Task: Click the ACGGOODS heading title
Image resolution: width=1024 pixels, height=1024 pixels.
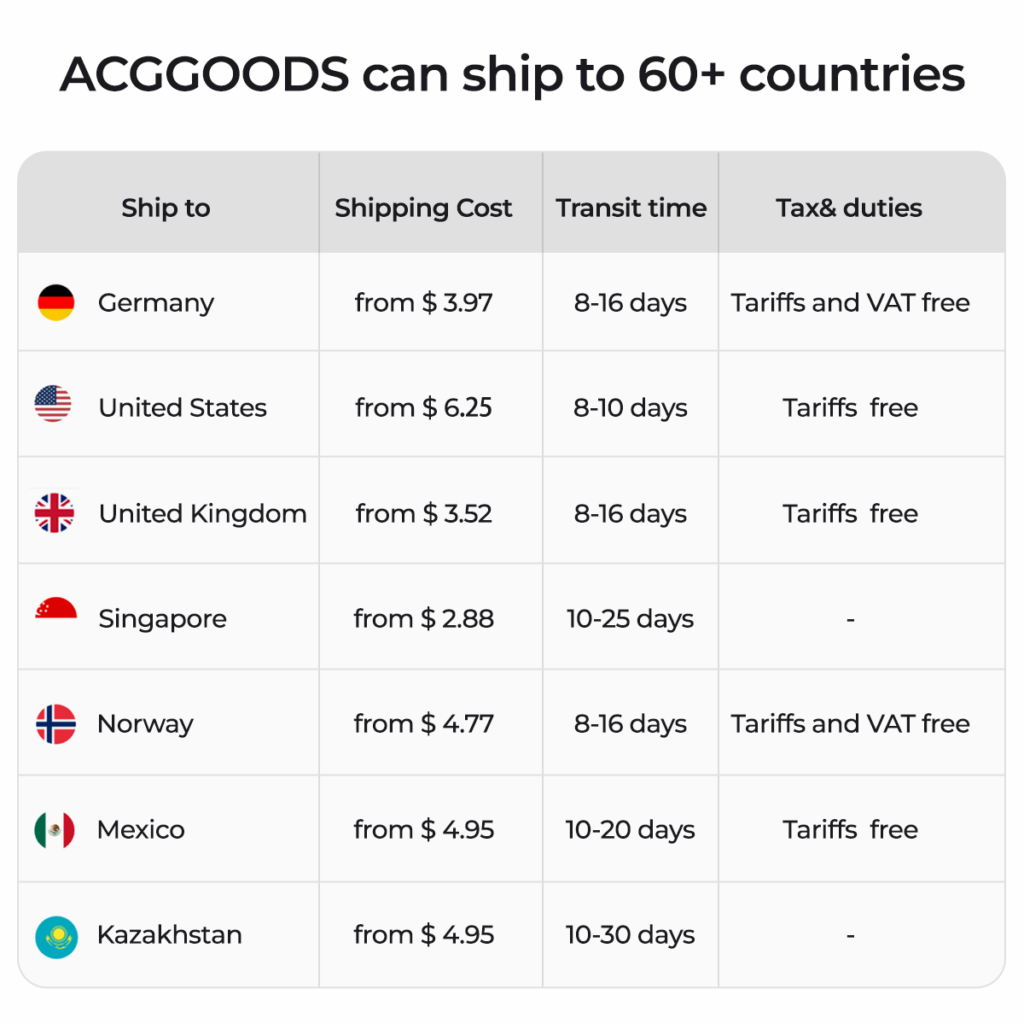Action: [512, 75]
